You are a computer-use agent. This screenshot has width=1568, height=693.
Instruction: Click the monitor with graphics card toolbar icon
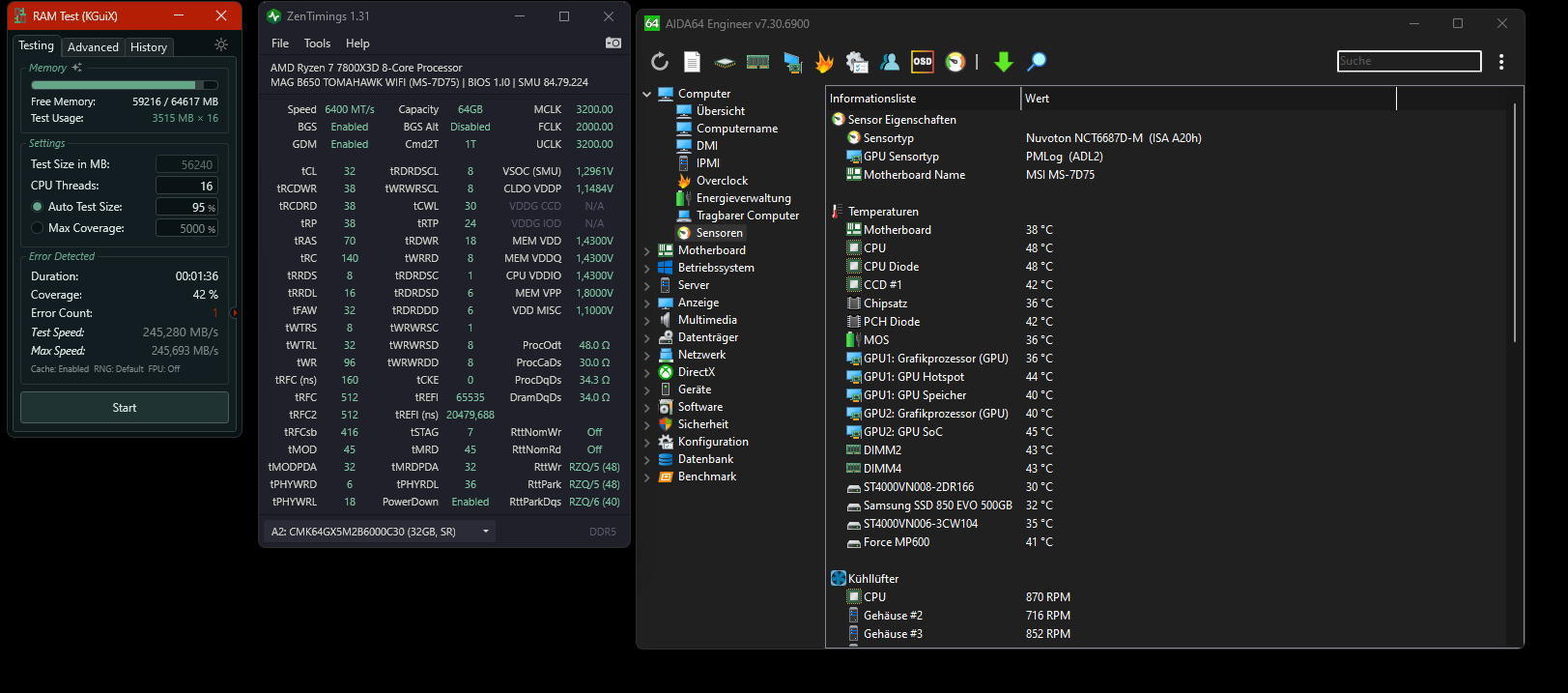click(x=792, y=62)
